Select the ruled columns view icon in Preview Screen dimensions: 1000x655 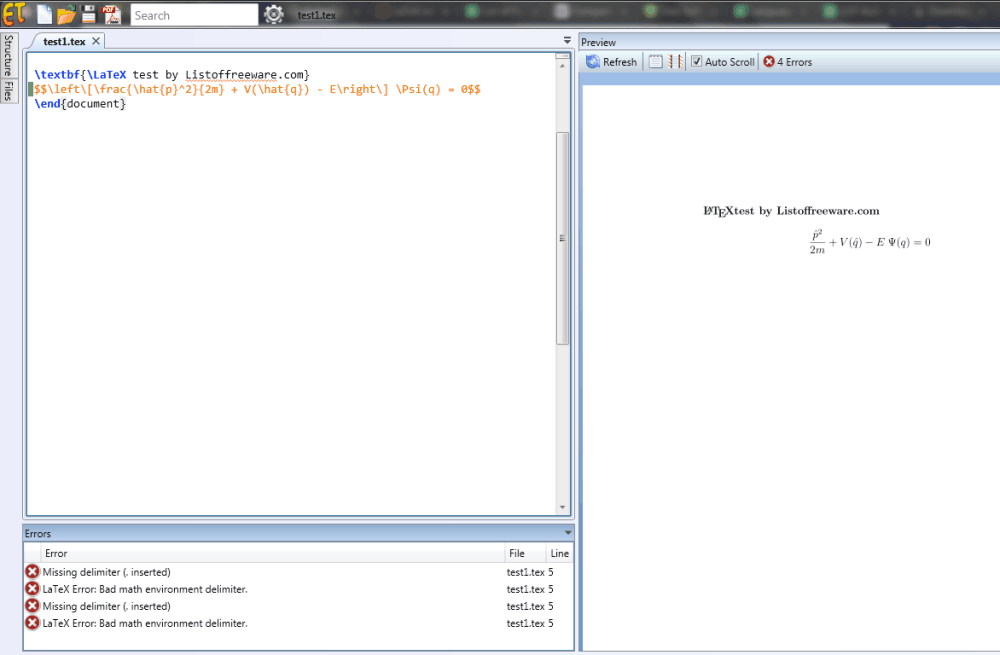[x=675, y=62]
